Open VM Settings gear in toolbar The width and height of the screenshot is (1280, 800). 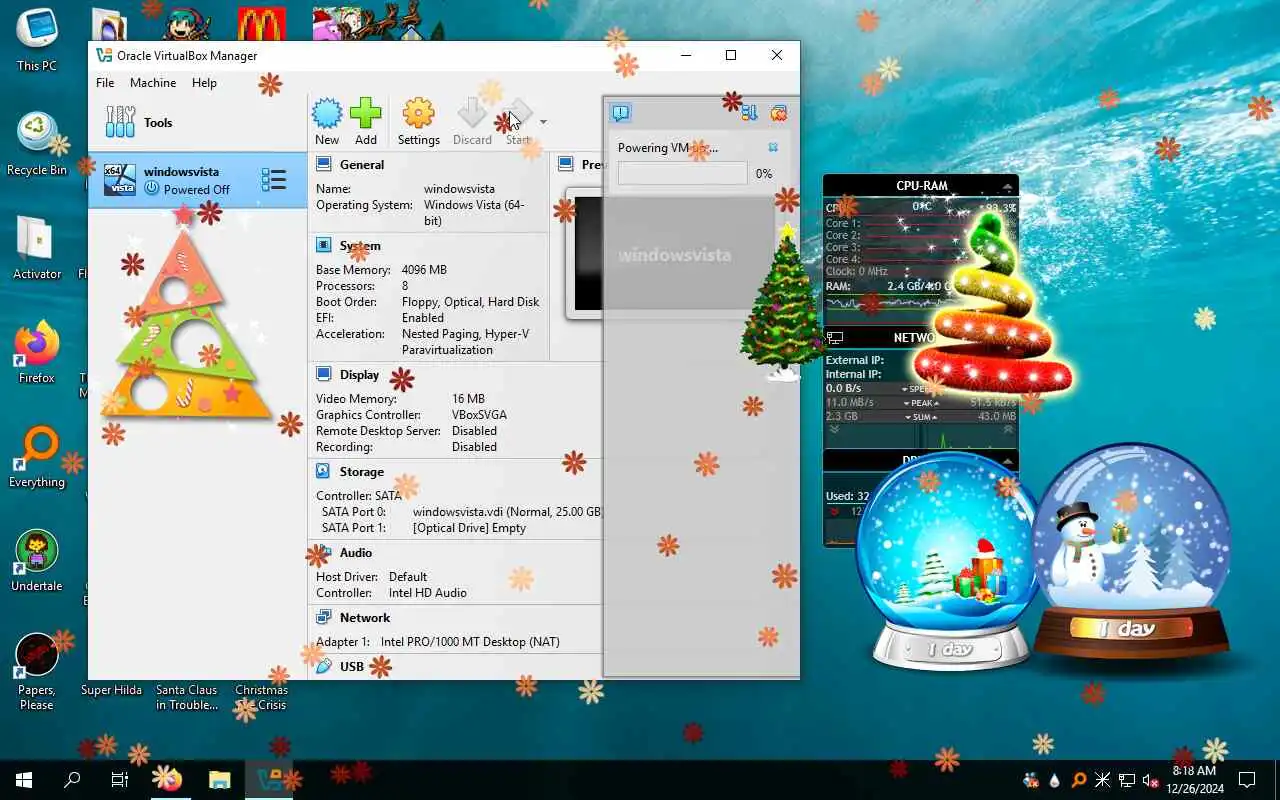point(418,113)
